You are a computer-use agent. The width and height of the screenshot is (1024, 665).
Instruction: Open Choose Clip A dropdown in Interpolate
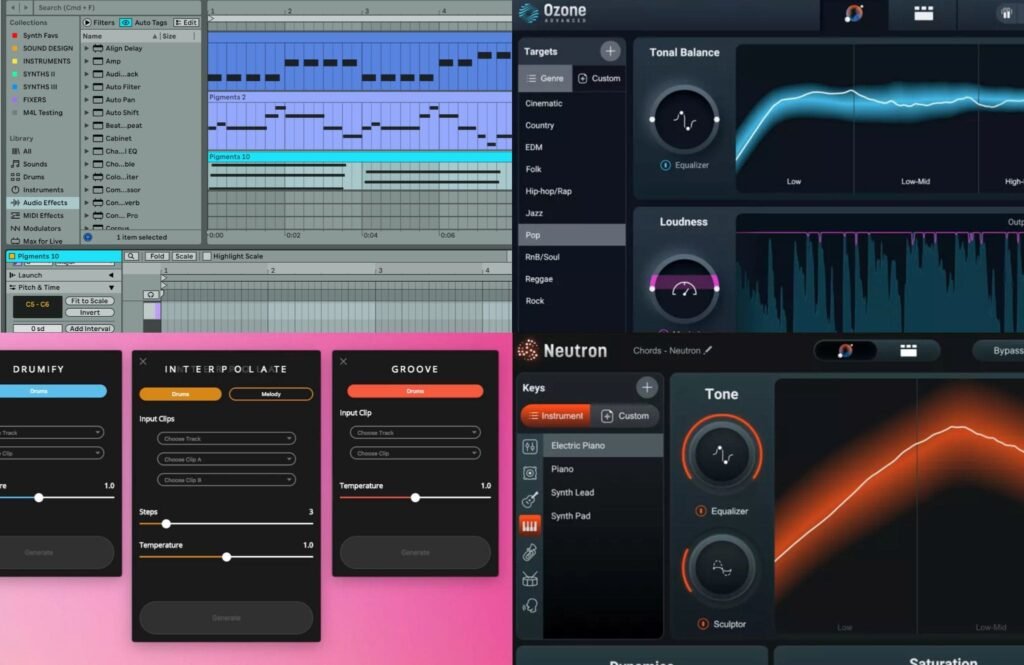[226, 459]
